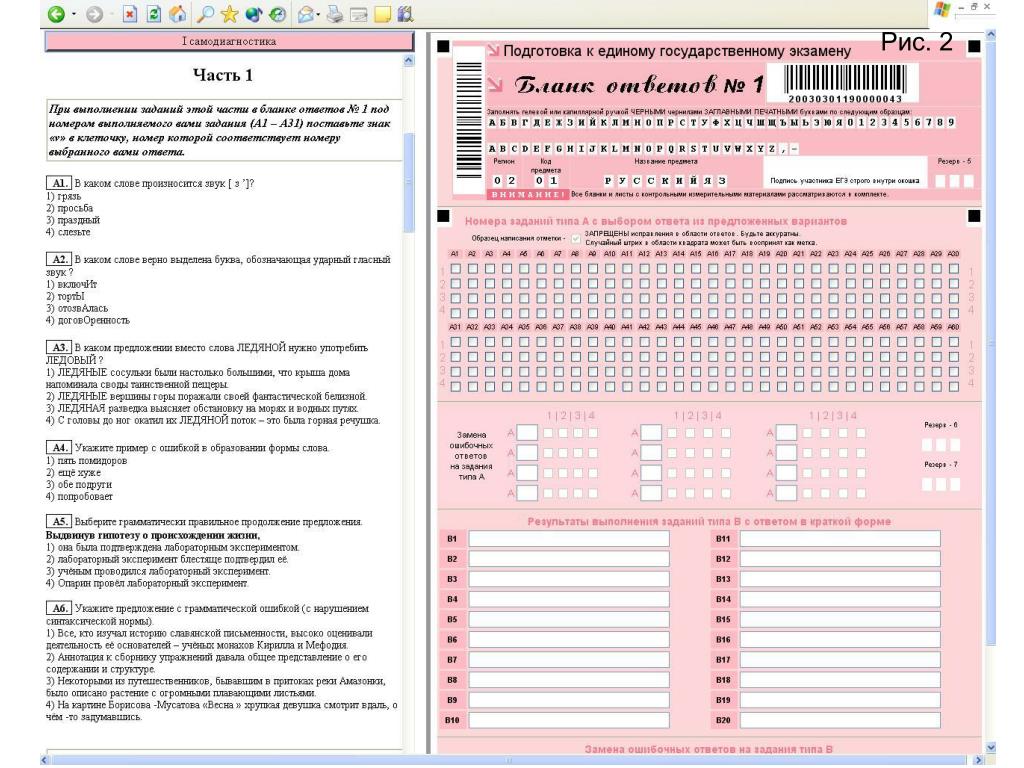Viewport: 1024px width, 768px height.
Task: Click the first 'Резерв - 7' box
Action: pos(927,485)
